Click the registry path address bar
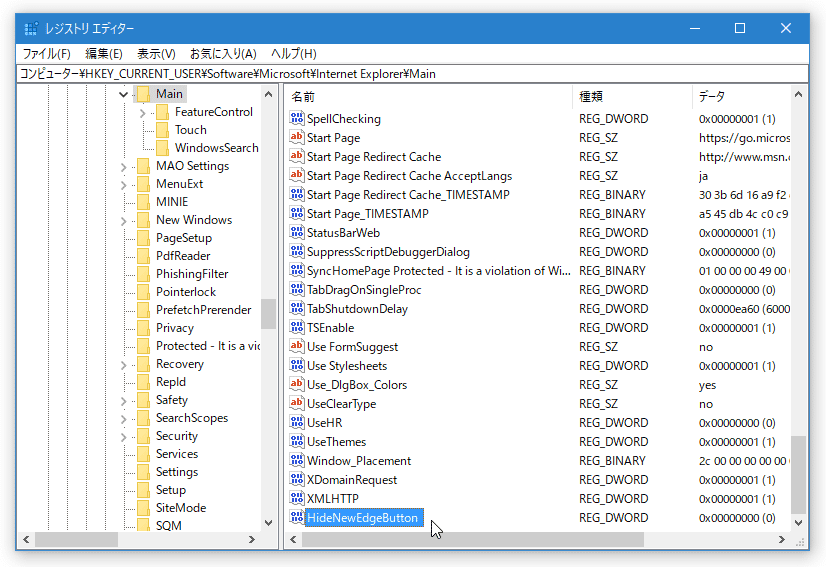The height and width of the screenshot is (567, 826). coord(412,74)
